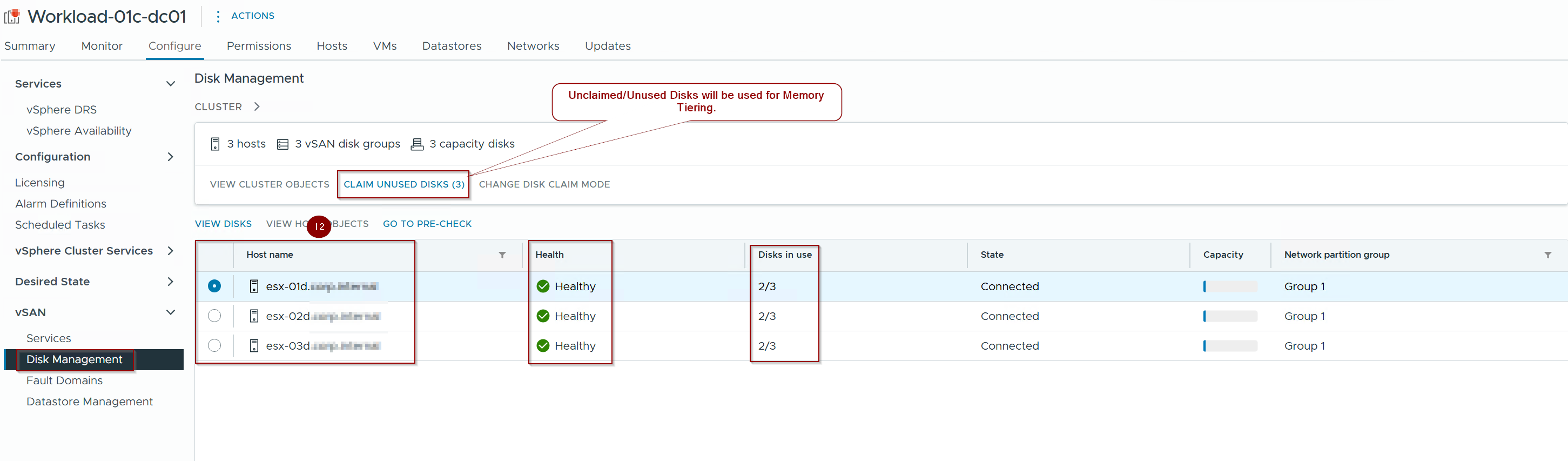Collapse the Services sidebar section
Screen dimensions: 1568x461
pyautogui.click(x=171, y=84)
